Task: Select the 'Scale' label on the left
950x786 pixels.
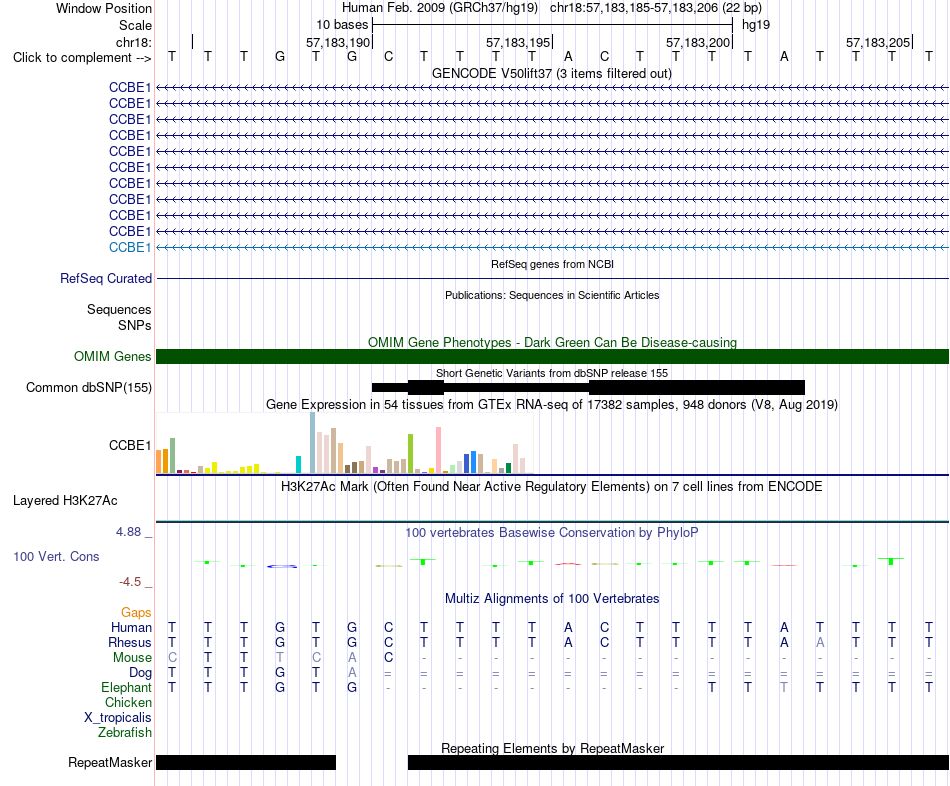Action: pos(135,25)
